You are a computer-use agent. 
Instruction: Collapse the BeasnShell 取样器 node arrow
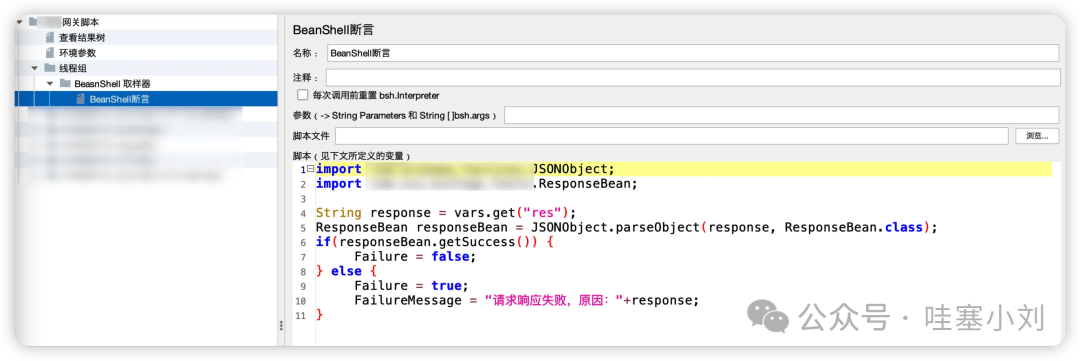[x=50, y=83]
